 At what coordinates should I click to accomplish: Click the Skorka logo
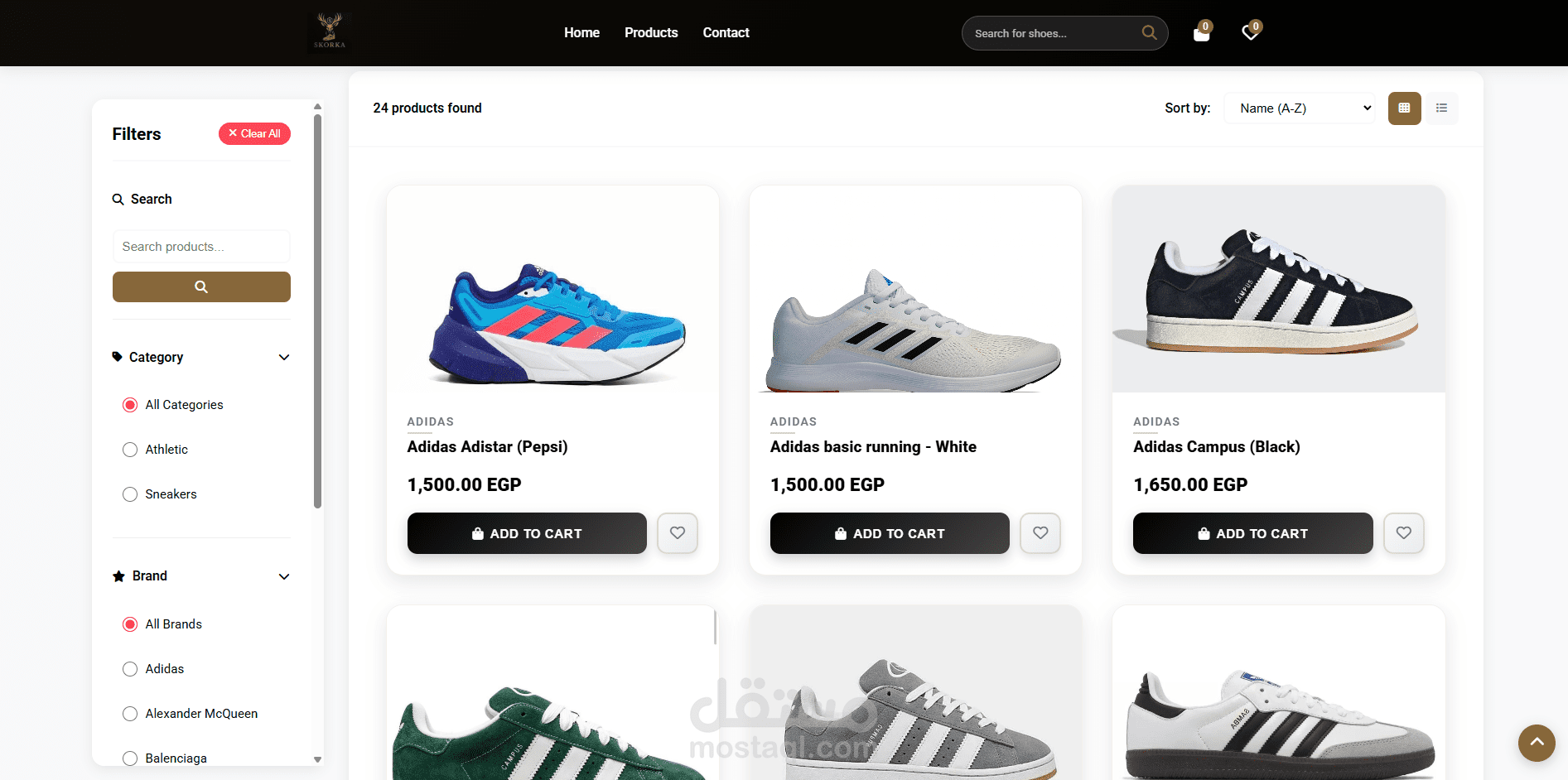330,32
